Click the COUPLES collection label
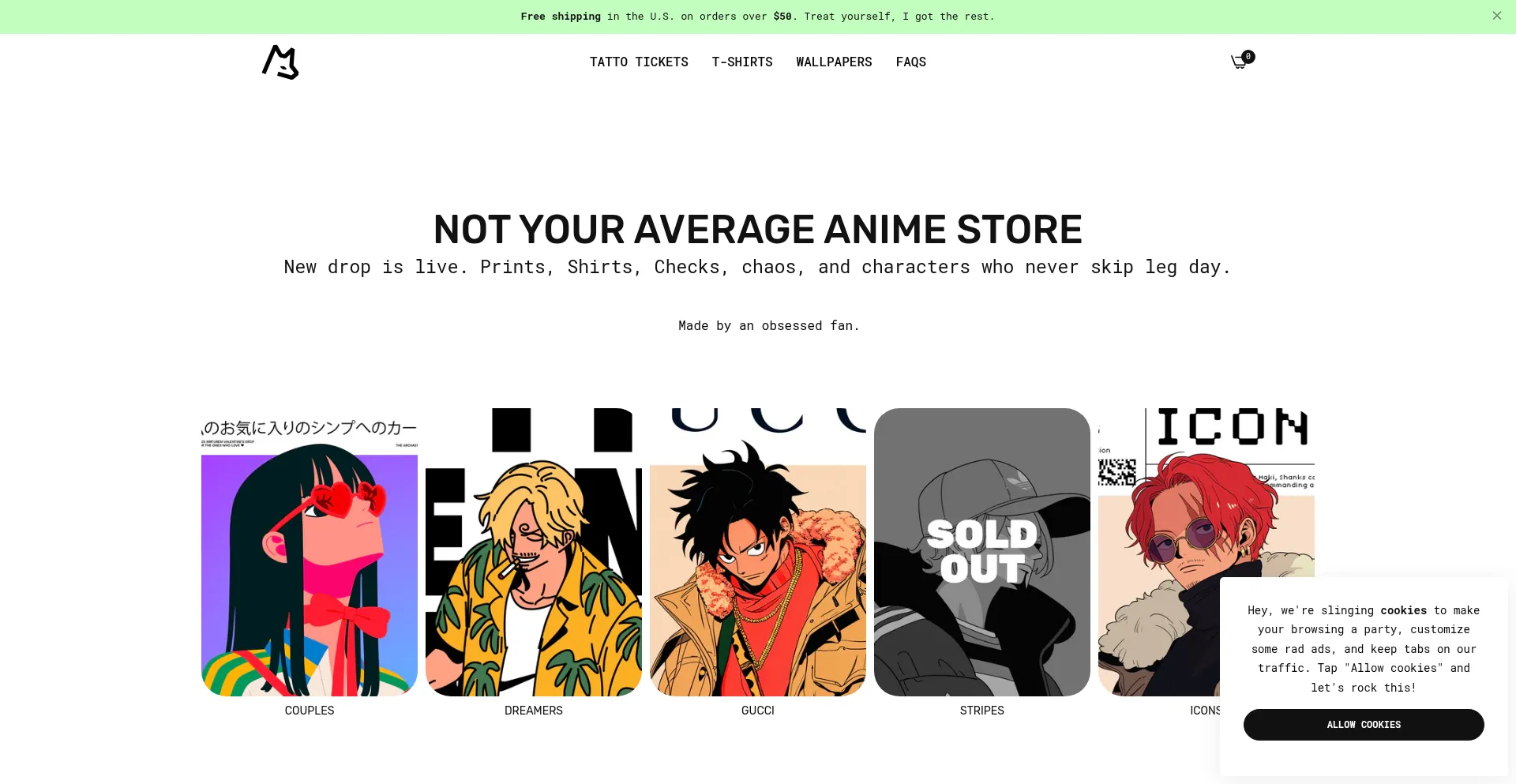Viewport: 1516px width, 784px height. click(310, 711)
